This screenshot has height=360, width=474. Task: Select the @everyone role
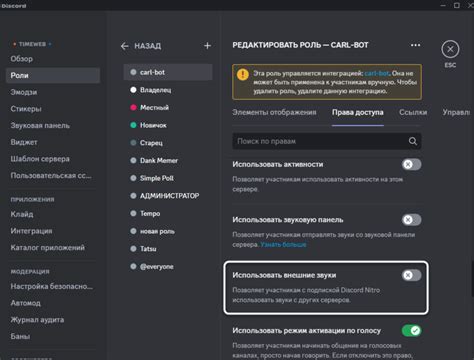[x=168, y=266]
